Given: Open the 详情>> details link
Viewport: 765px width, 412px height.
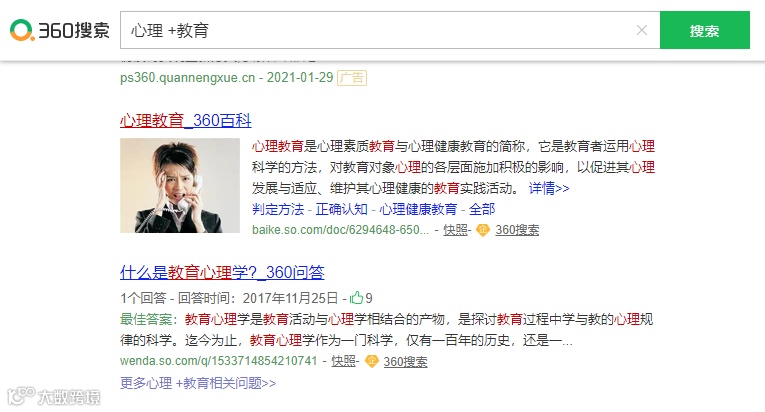Looking at the screenshot, I should point(549,188).
